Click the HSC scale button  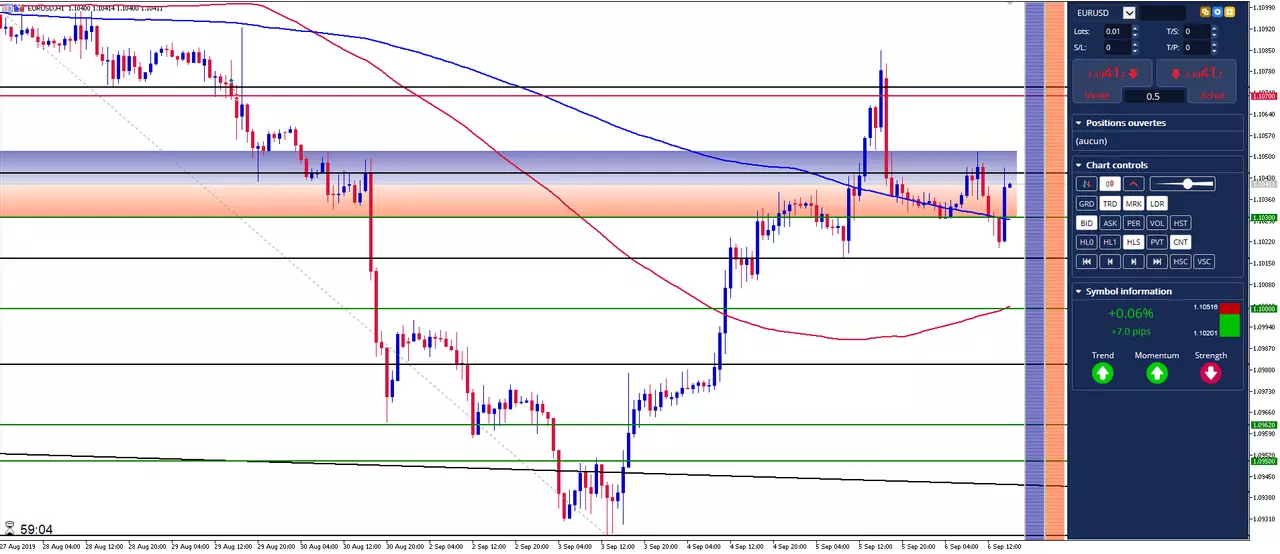click(1180, 261)
